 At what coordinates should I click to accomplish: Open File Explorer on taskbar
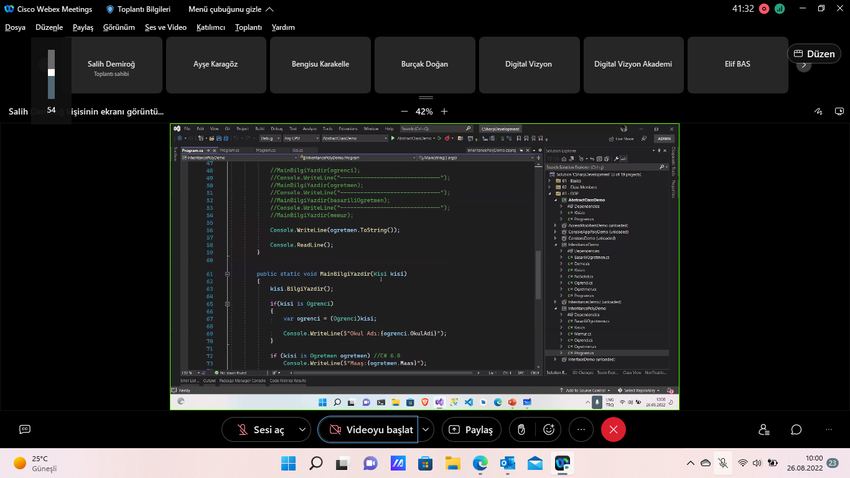point(453,463)
